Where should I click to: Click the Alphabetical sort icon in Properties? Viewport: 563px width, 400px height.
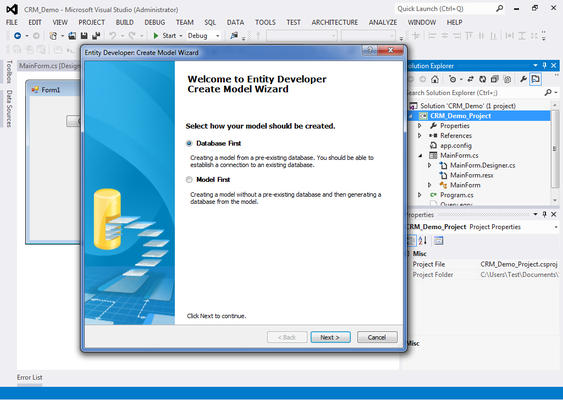(x=423, y=240)
